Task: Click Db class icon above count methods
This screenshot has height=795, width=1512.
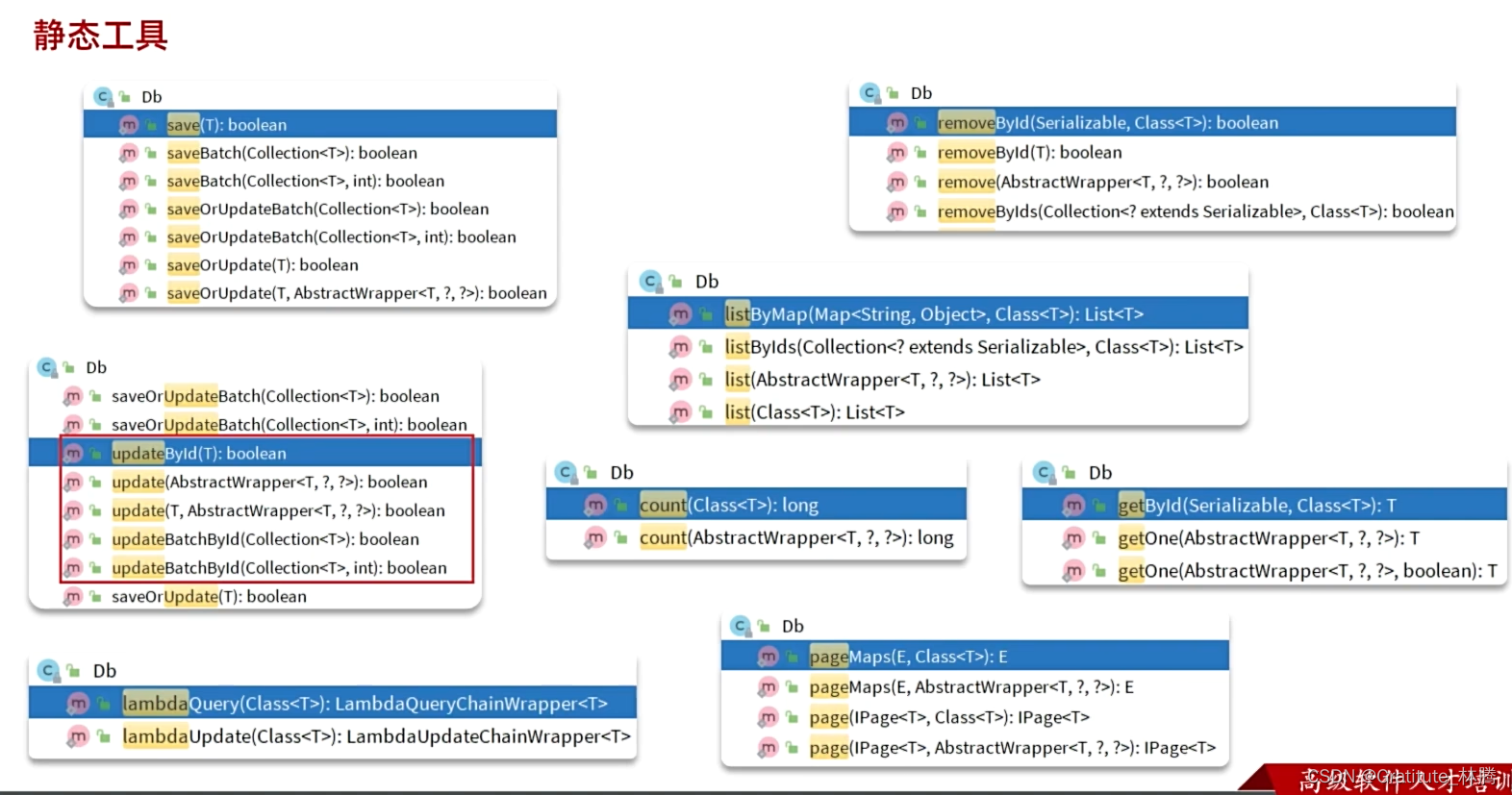Action: [567, 473]
